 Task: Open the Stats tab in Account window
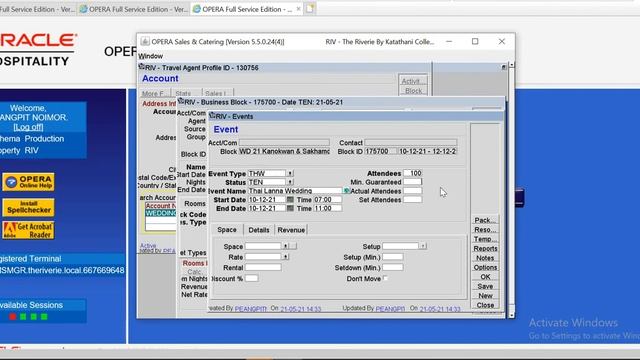[x=186, y=93]
